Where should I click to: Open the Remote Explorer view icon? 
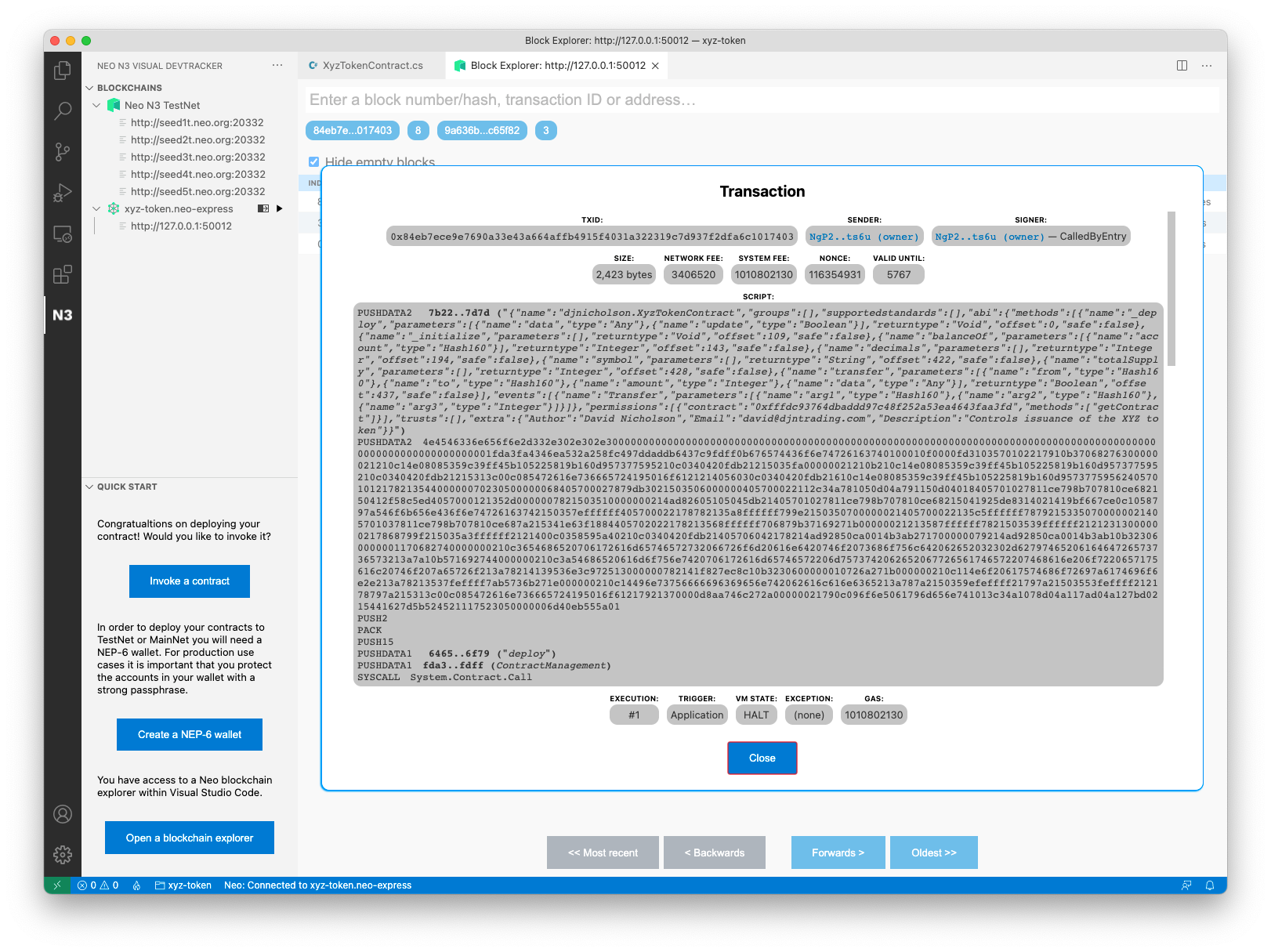point(63,233)
